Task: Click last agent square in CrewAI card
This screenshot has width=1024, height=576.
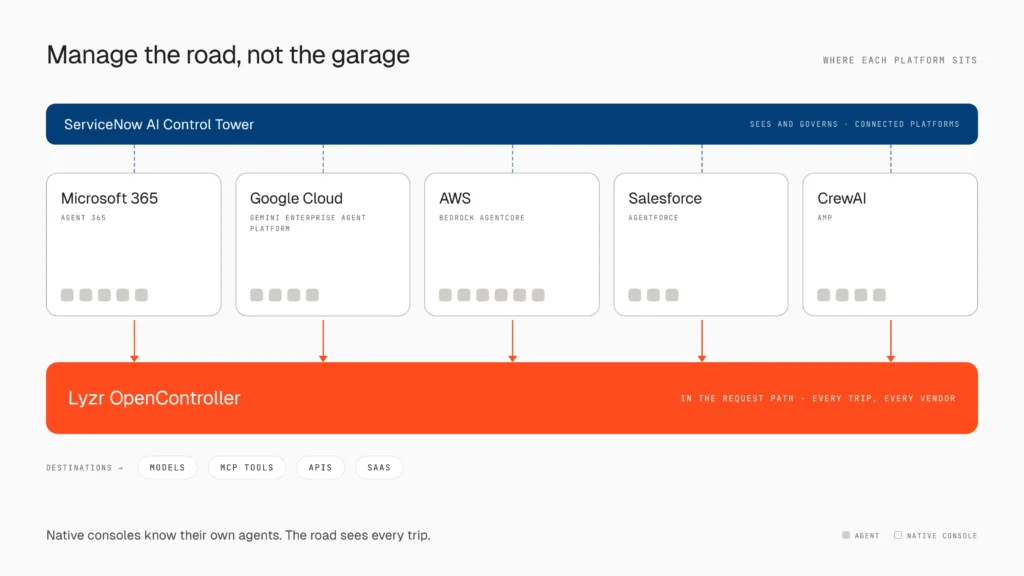Action: click(880, 295)
